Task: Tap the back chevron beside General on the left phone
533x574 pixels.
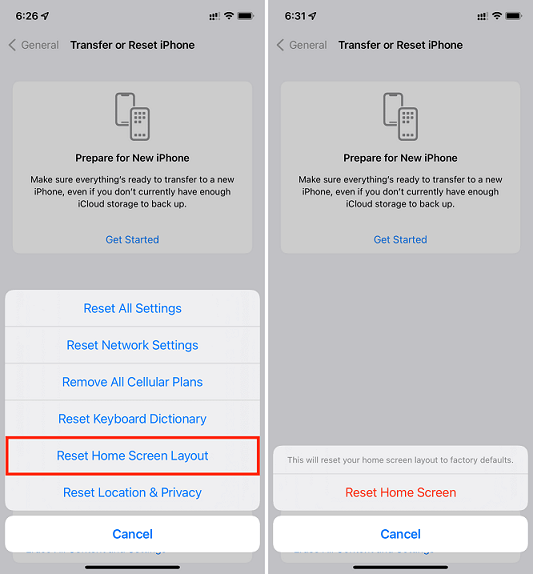Action: click(x=12, y=45)
